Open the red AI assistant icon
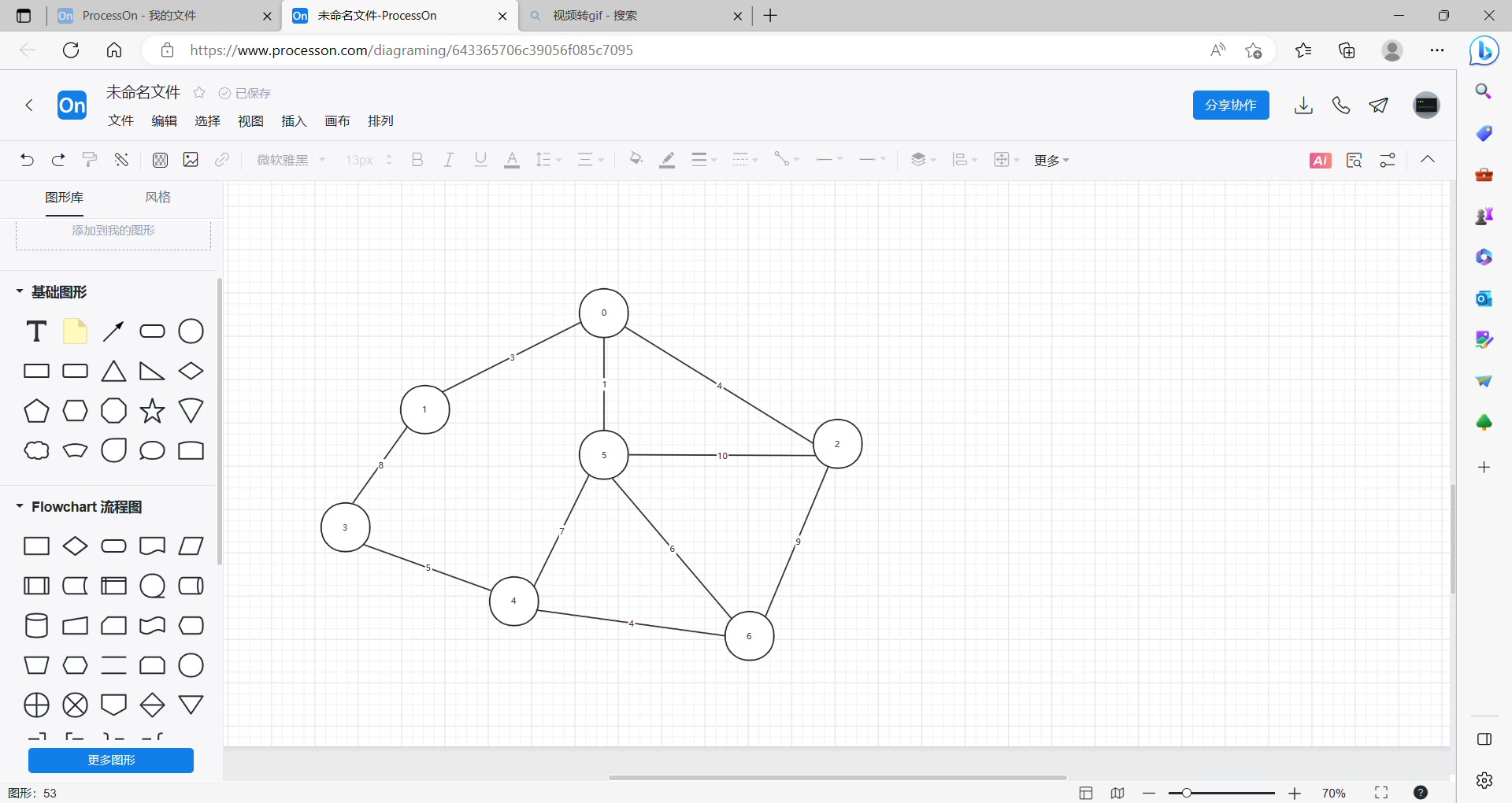 [1320, 161]
